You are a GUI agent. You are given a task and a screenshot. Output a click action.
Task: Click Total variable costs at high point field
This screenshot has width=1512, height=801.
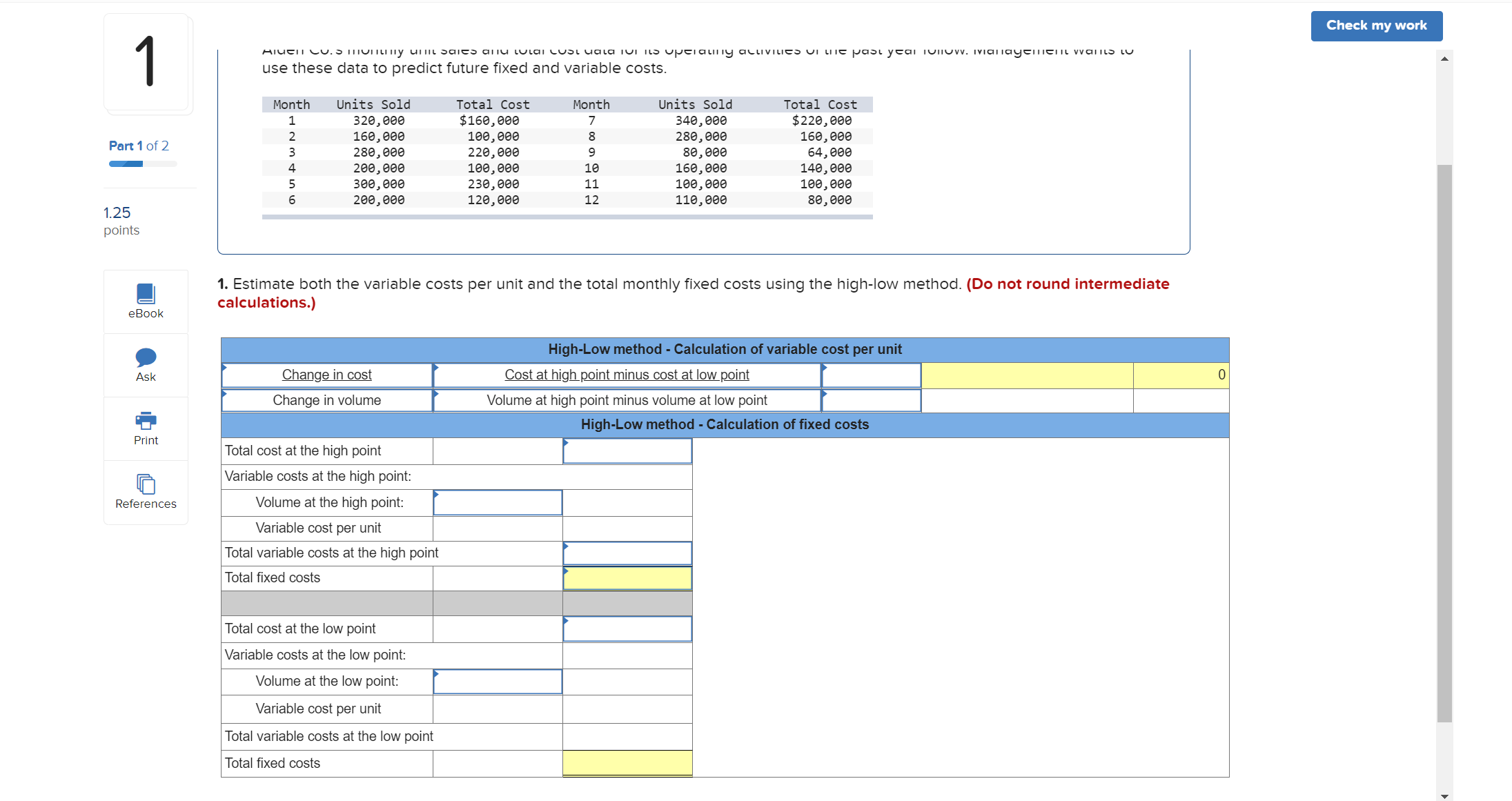tap(627, 553)
